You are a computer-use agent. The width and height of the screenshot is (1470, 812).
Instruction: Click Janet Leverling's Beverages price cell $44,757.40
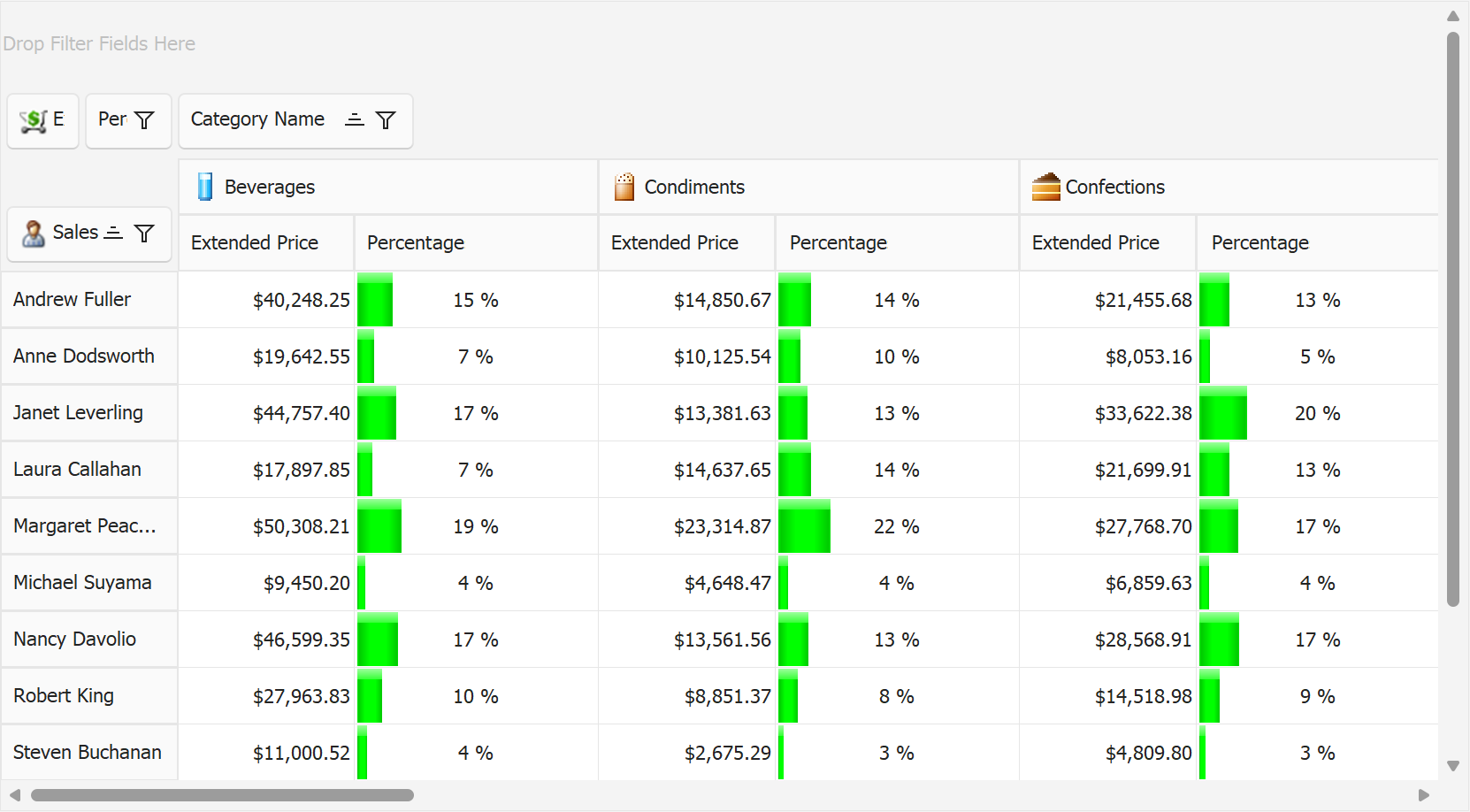tap(301, 413)
